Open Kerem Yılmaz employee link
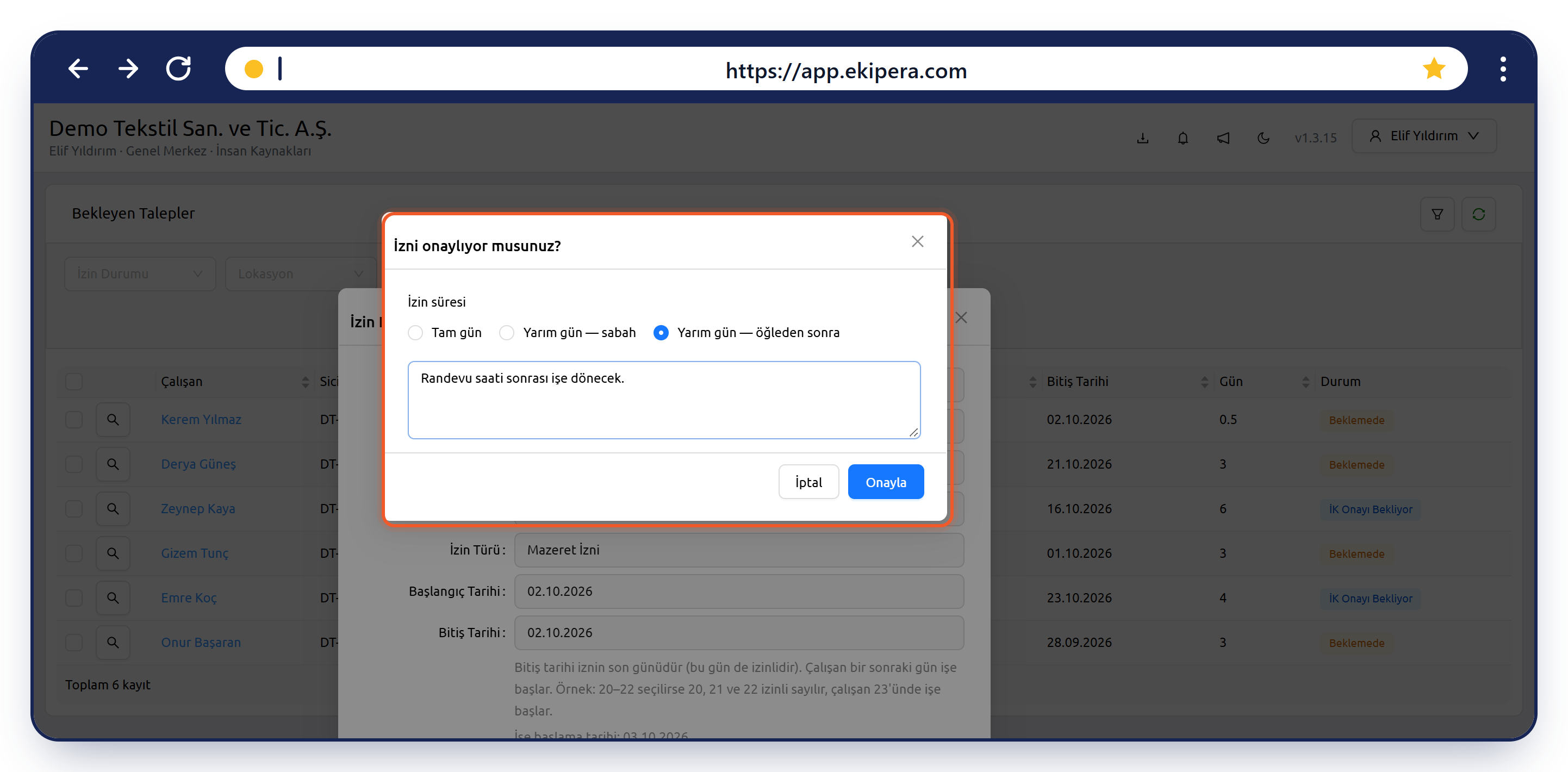1568x772 pixels. (x=201, y=420)
